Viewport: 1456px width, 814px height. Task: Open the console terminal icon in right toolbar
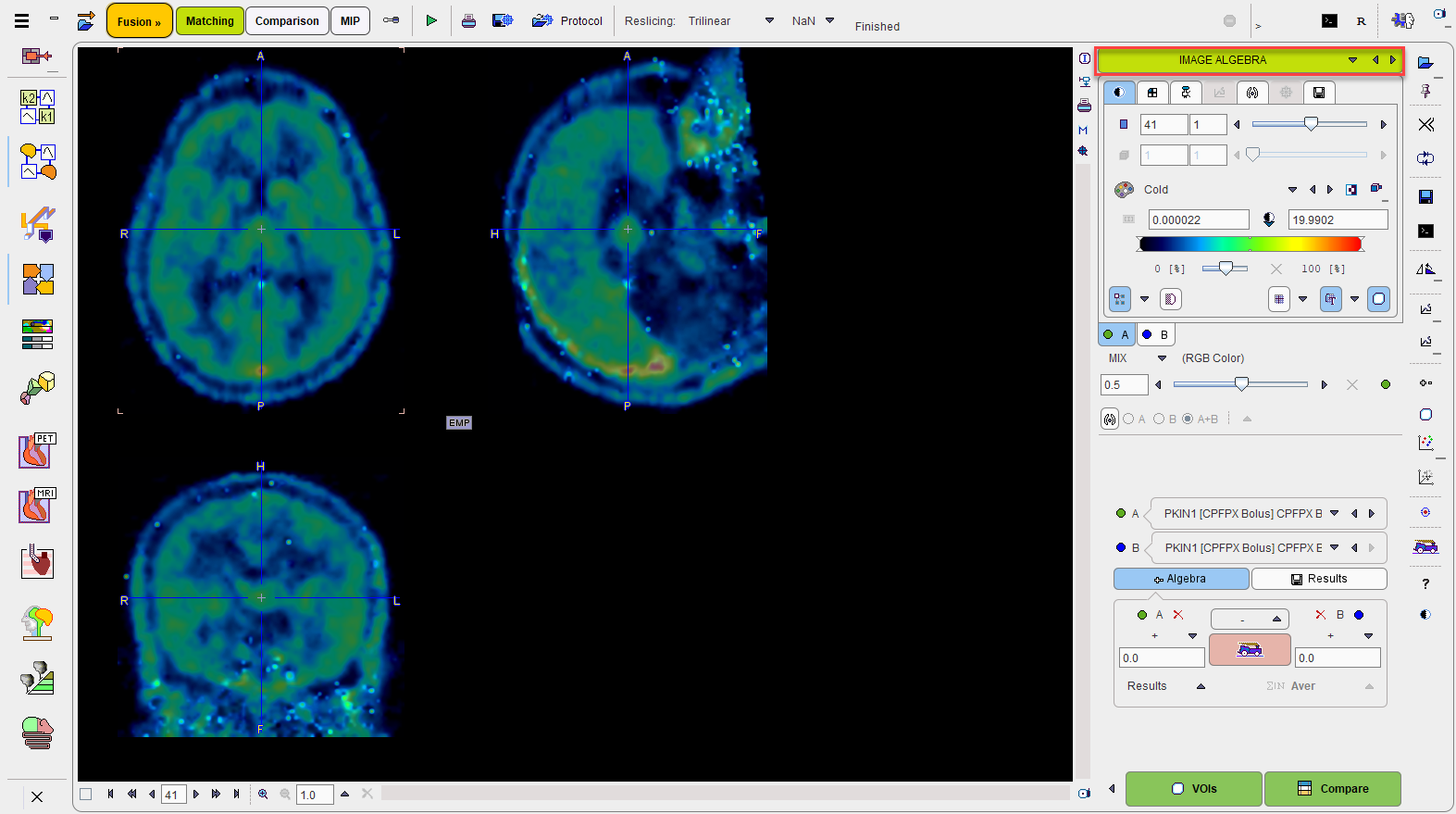click(x=1425, y=231)
